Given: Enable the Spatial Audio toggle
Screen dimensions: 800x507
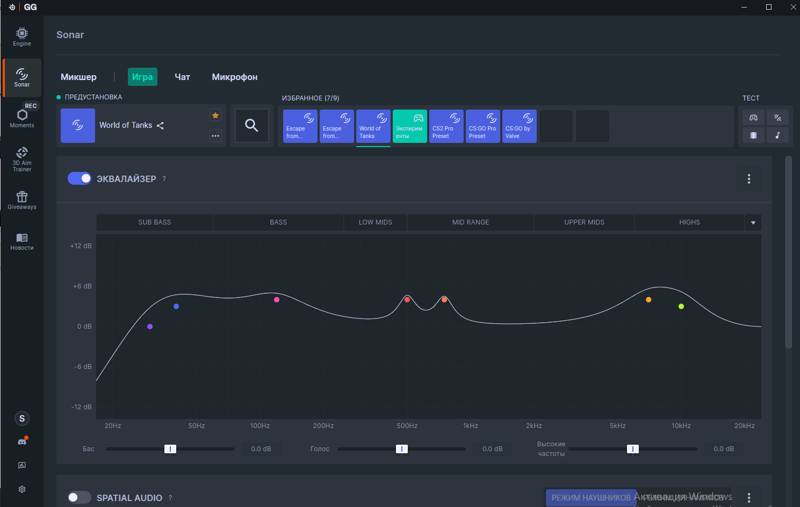Looking at the screenshot, I should coord(79,497).
